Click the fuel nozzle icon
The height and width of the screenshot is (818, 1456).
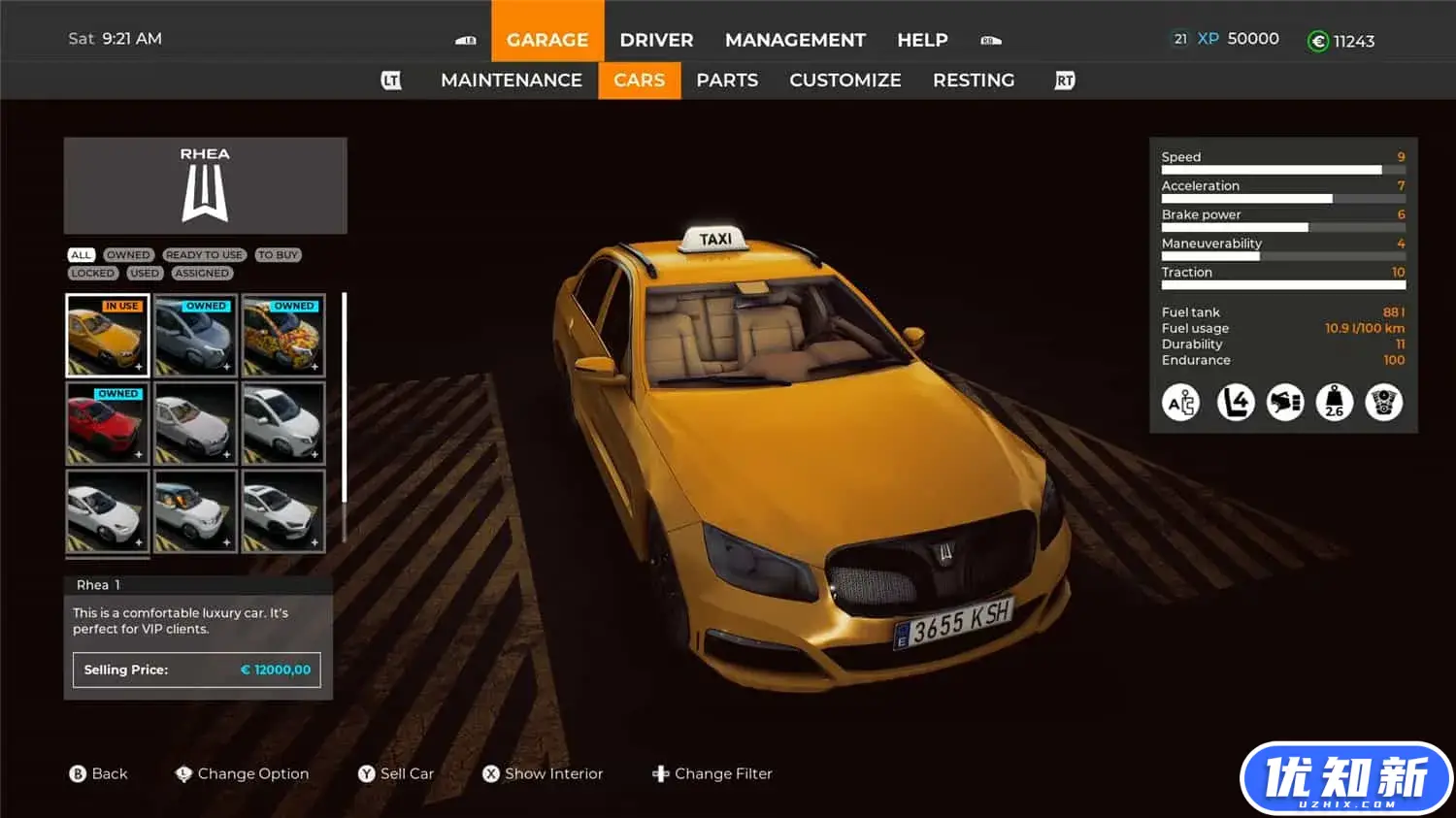coord(1285,403)
